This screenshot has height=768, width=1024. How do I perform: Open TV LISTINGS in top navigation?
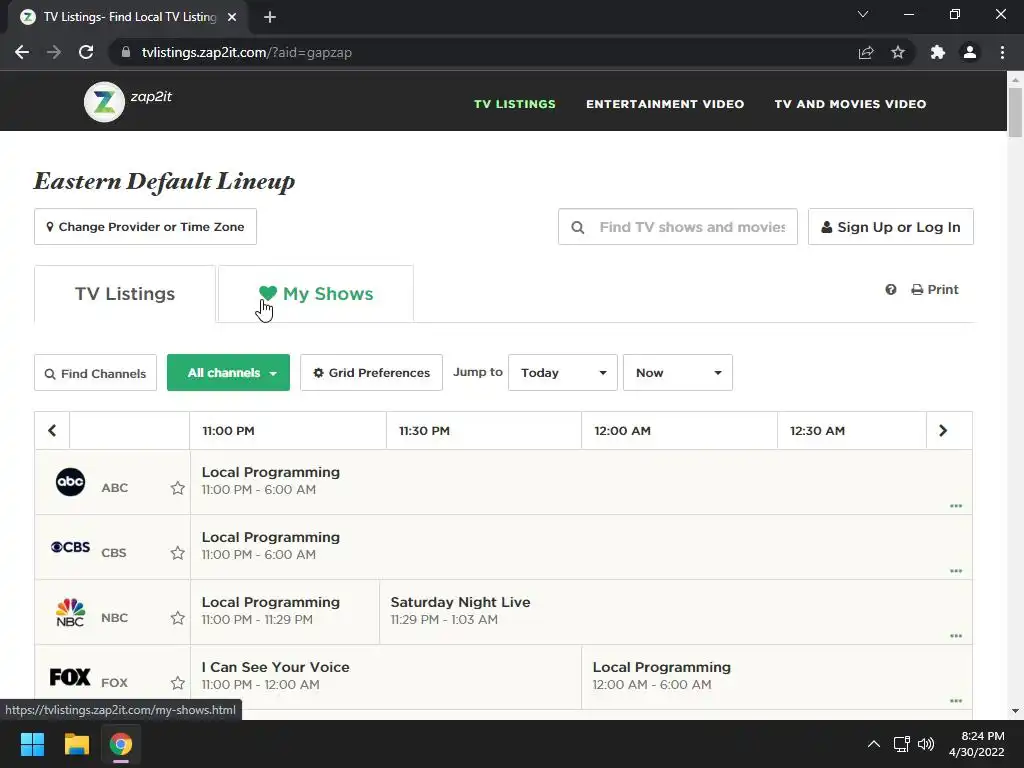point(515,104)
